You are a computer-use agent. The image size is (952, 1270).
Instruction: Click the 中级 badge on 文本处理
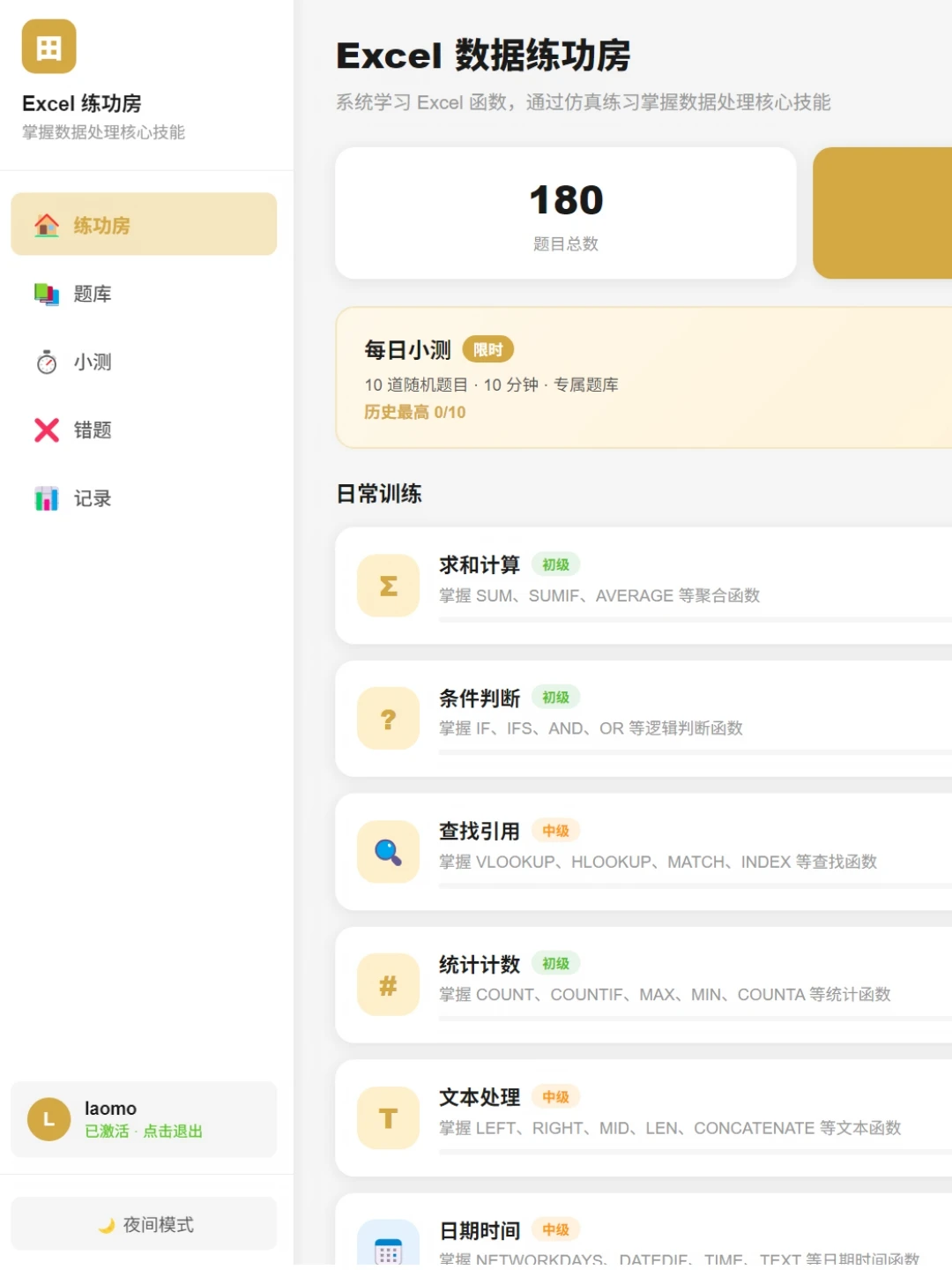tap(555, 1097)
